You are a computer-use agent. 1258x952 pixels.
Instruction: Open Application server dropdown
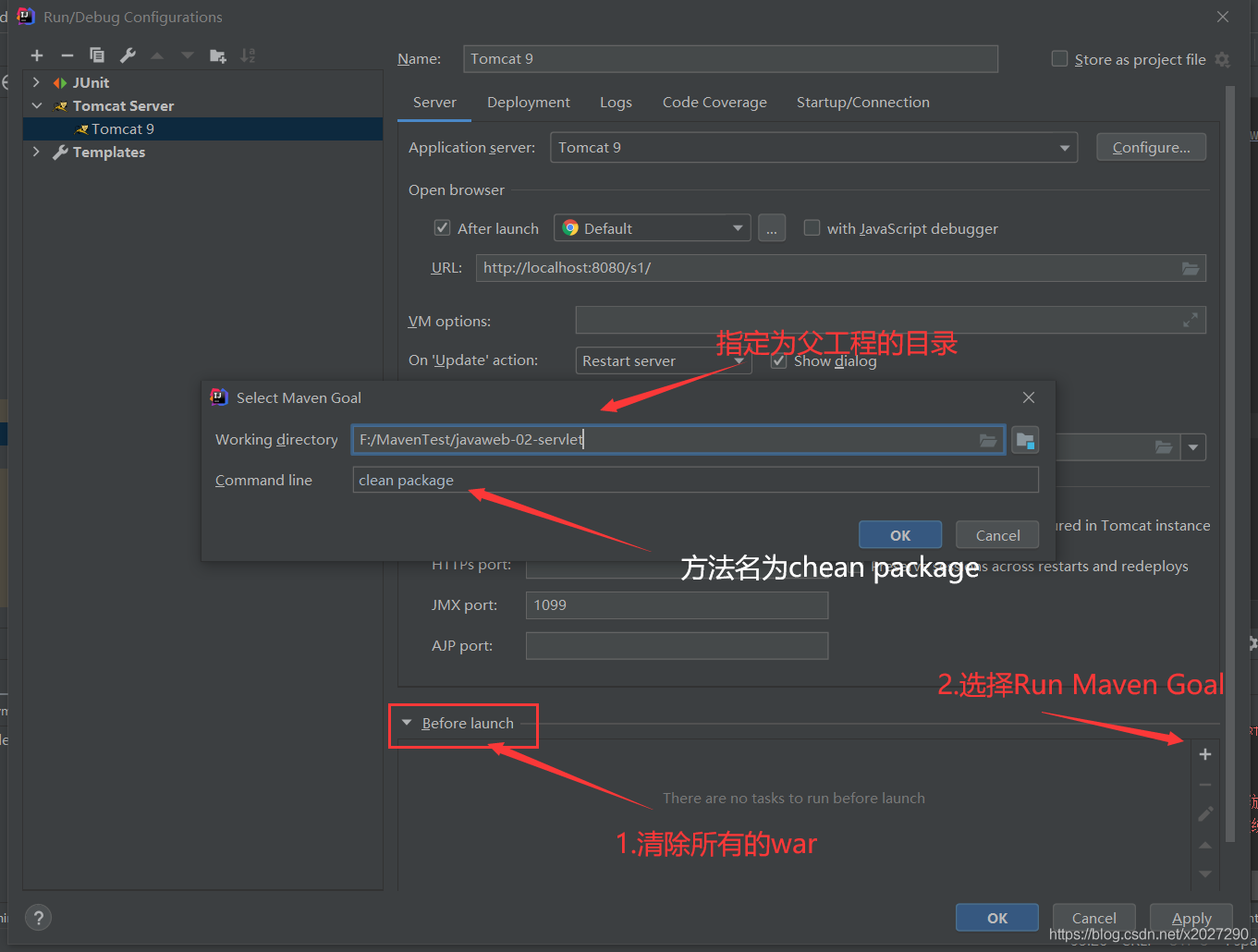coord(814,148)
